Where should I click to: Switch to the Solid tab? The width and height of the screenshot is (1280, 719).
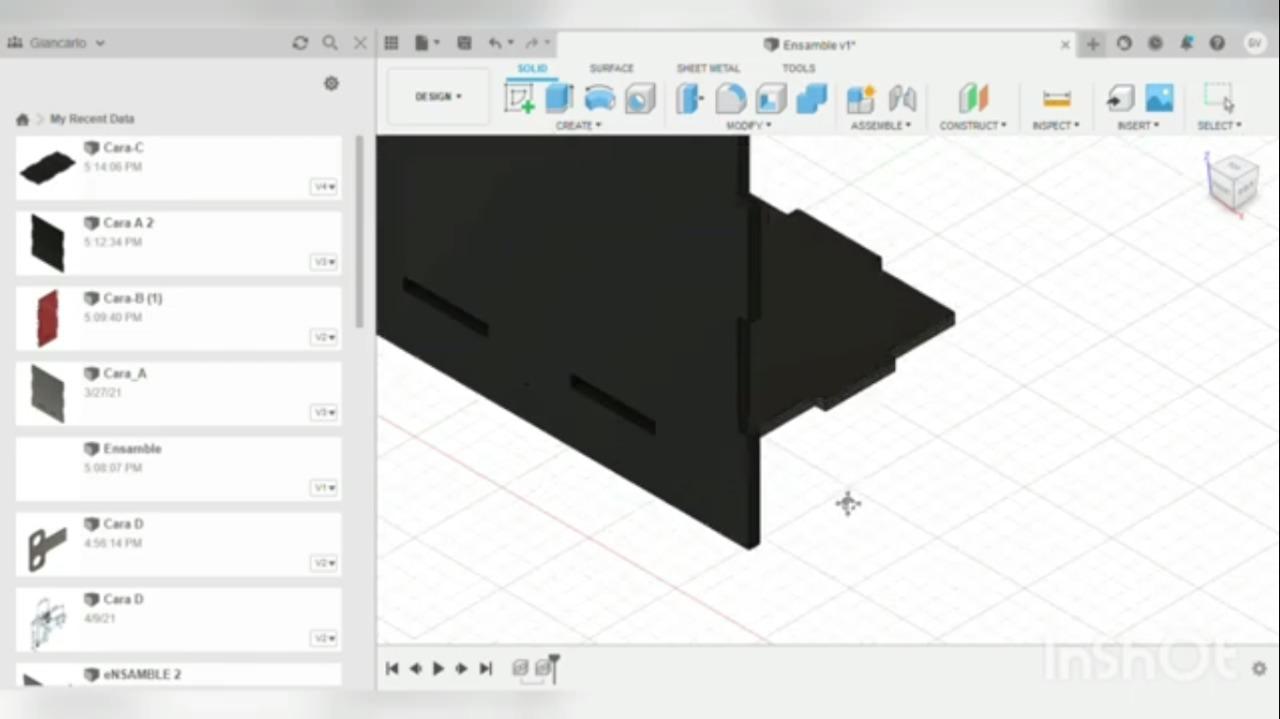click(x=532, y=68)
